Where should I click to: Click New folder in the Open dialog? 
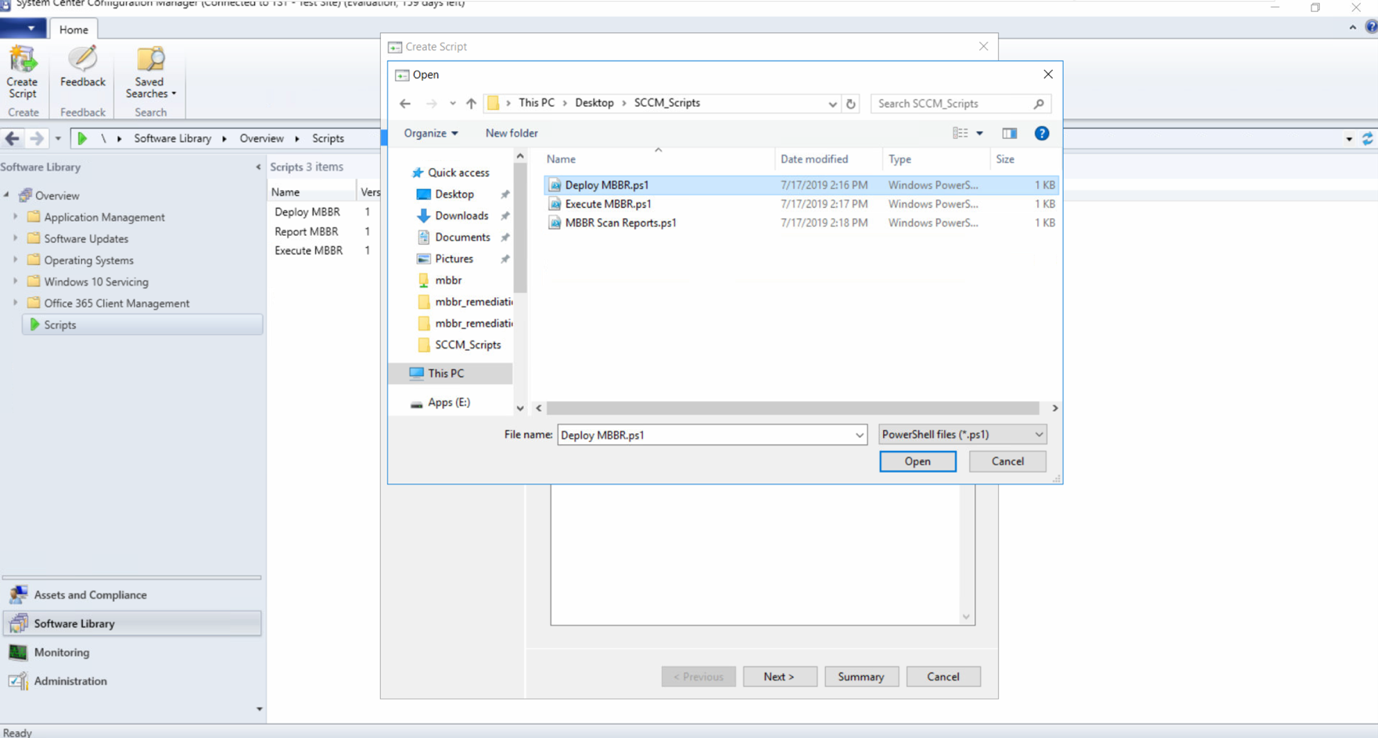(511, 133)
